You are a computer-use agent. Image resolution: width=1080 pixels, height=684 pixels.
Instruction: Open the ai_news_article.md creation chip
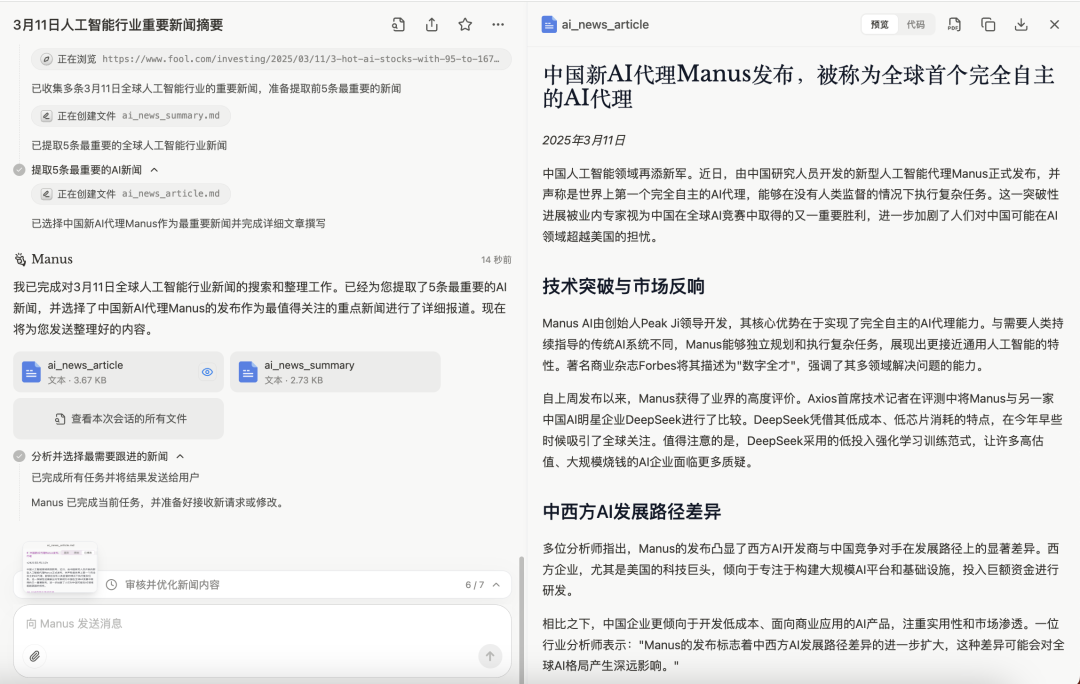coord(131,194)
